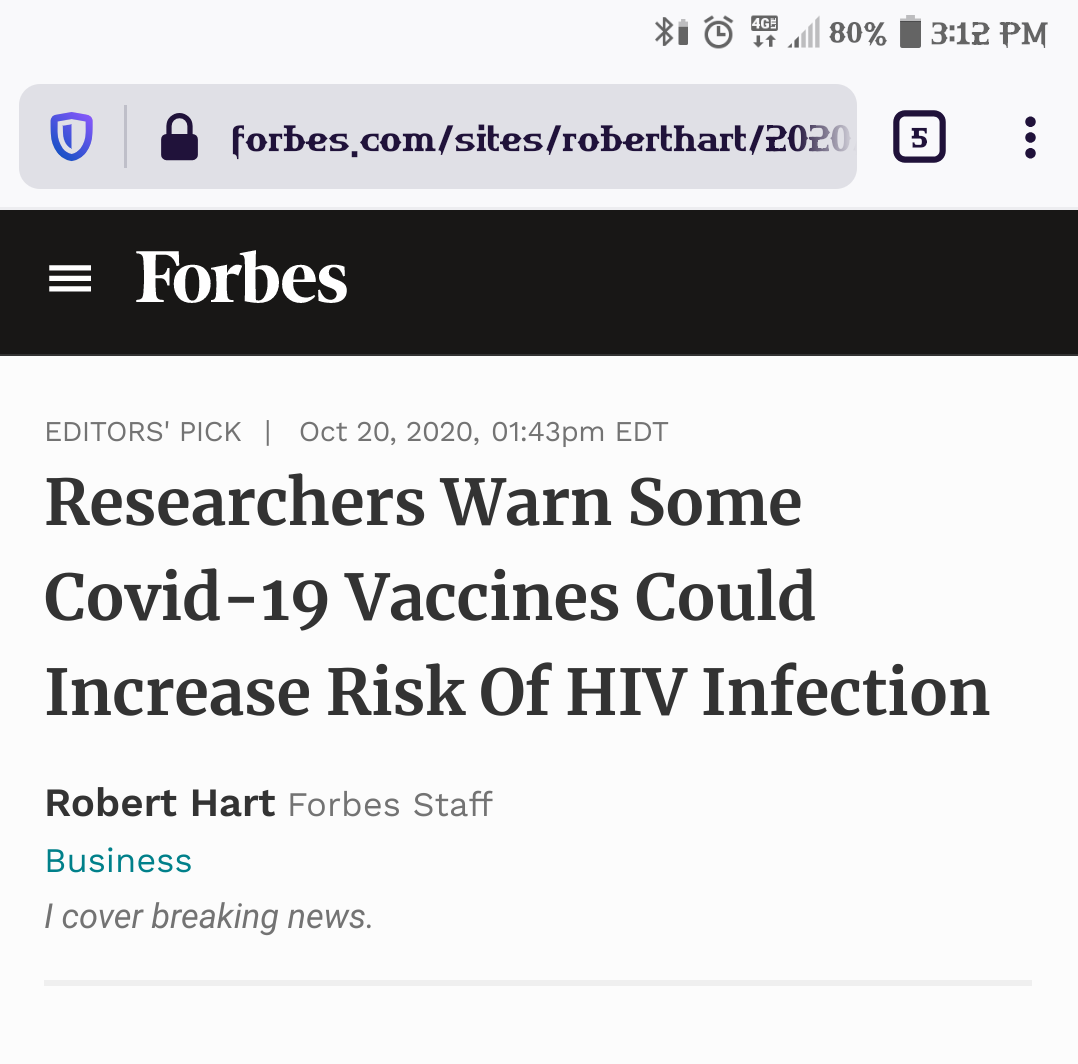Image resolution: width=1078 pixels, height=1064 pixels.
Task: Tap the 3:12 PM clock in status bar
Action: pyautogui.click(x=988, y=34)
